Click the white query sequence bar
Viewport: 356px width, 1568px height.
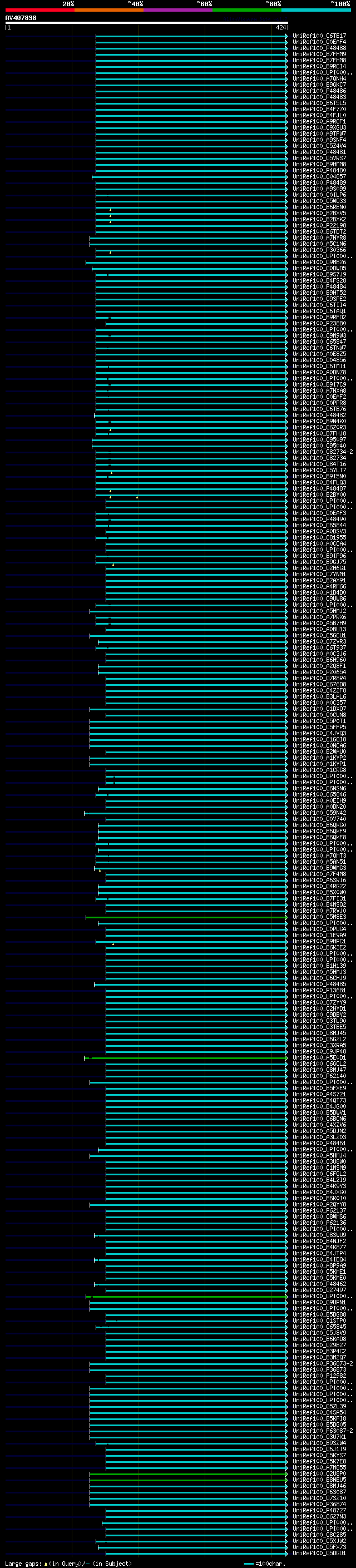pos(147,23)
